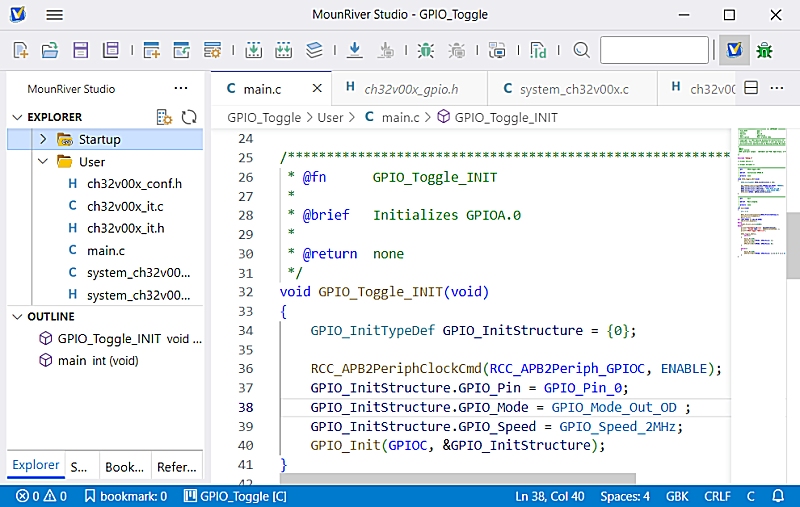
Task: Open the hamburger main menu
Action: click(54, 15)
